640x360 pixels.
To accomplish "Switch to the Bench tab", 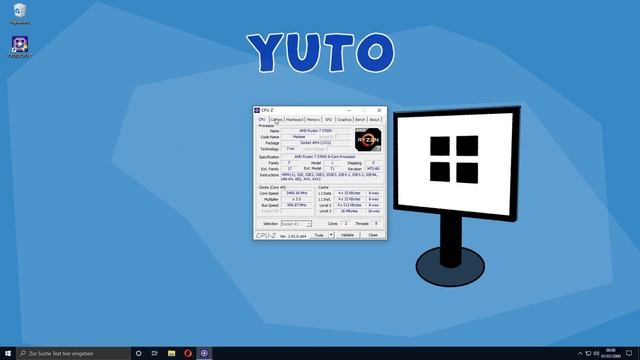I will 360,120.
